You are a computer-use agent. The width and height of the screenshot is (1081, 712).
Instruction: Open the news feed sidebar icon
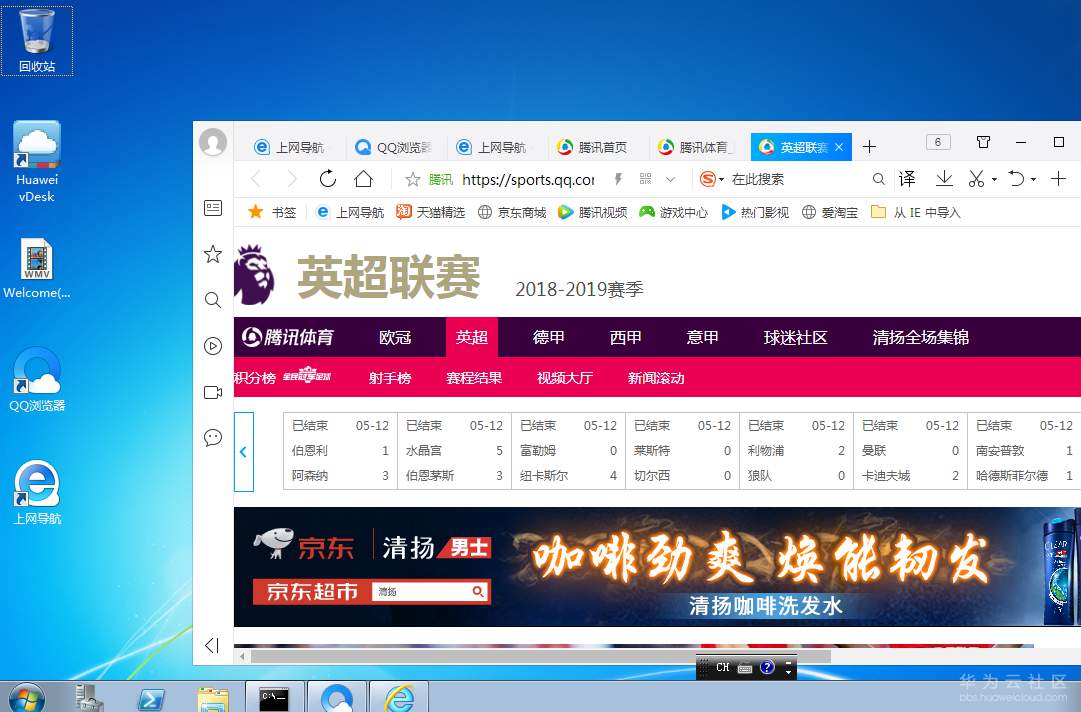point(213,208)
